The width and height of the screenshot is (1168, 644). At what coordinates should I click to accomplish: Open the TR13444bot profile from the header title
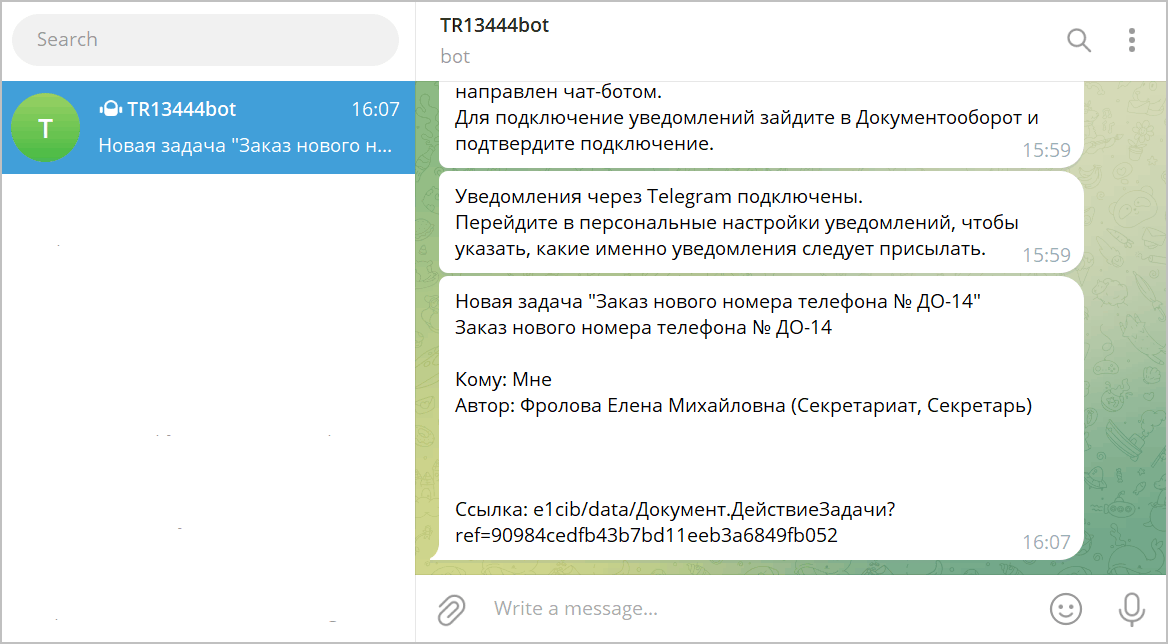click(x=495, y=25)
